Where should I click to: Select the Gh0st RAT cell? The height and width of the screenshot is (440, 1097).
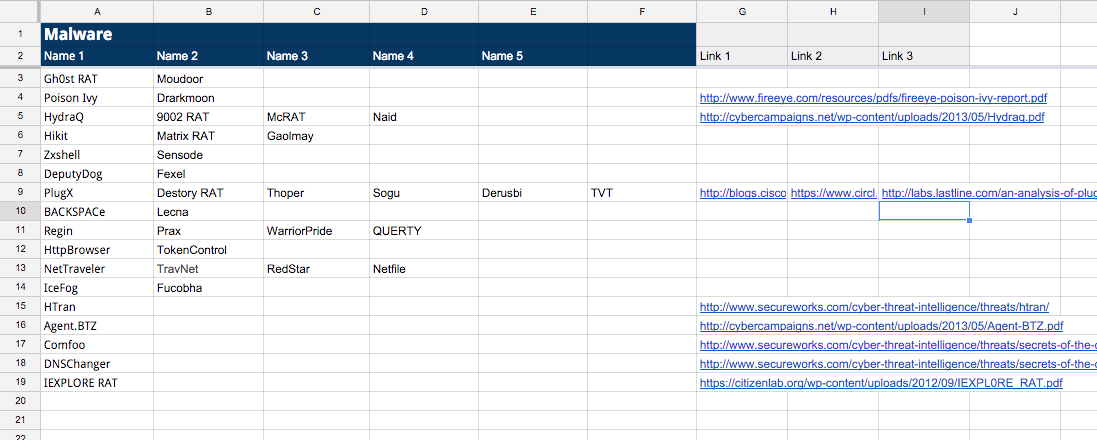tap(97, 80)
